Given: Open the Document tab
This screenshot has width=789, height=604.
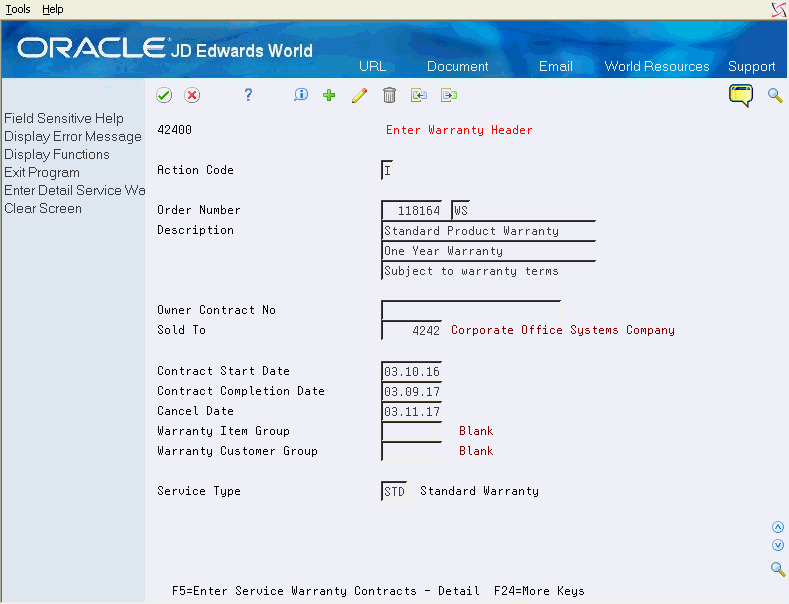Looking at the screenshot, I should [x=457, y=66].
